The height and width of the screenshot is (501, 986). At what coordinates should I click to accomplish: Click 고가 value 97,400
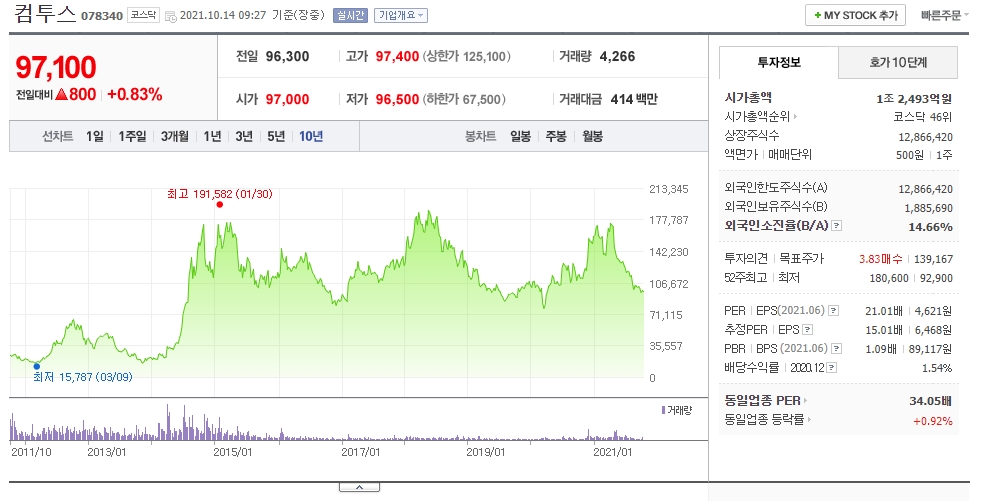(x=397, y=57)
